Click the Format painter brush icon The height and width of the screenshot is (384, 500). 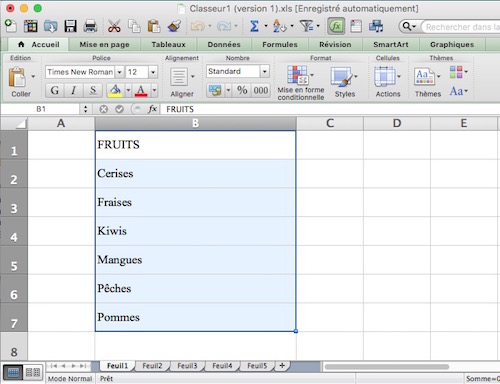click(x=174, y=26)
